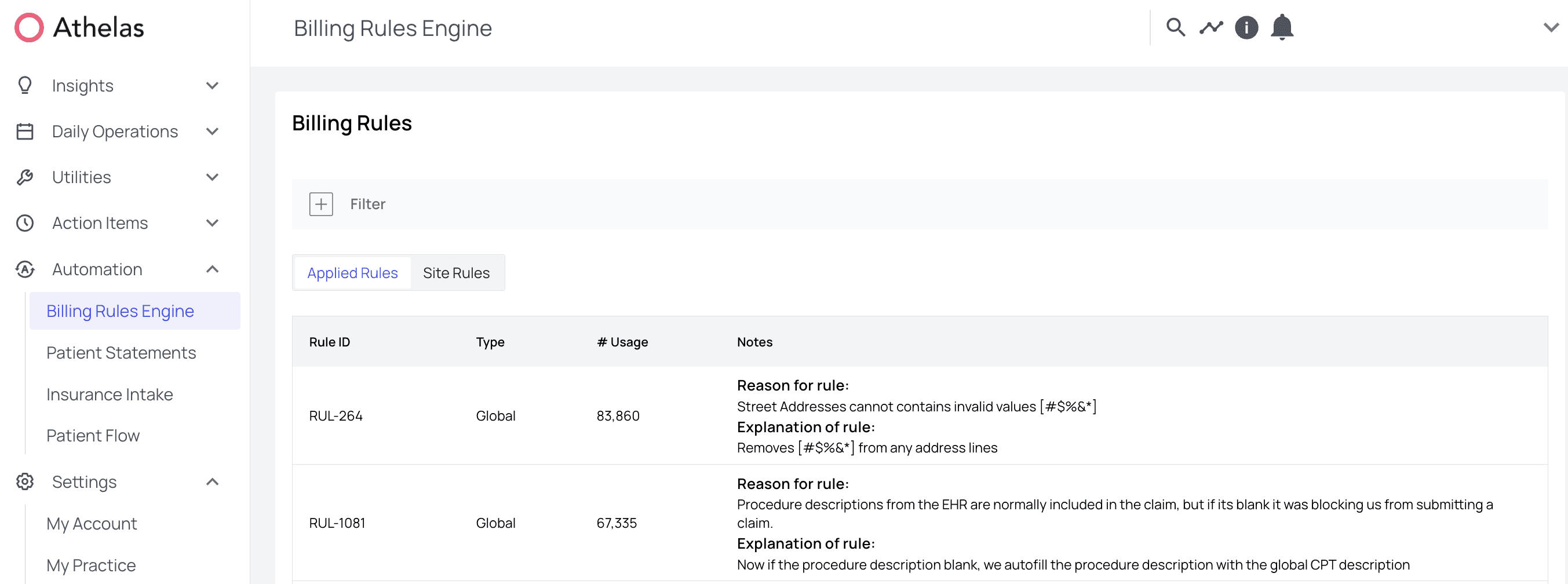Click the Insights lightbulb icon
The height and width of the screenshot is (584, 1568).
tap(25, 86)
